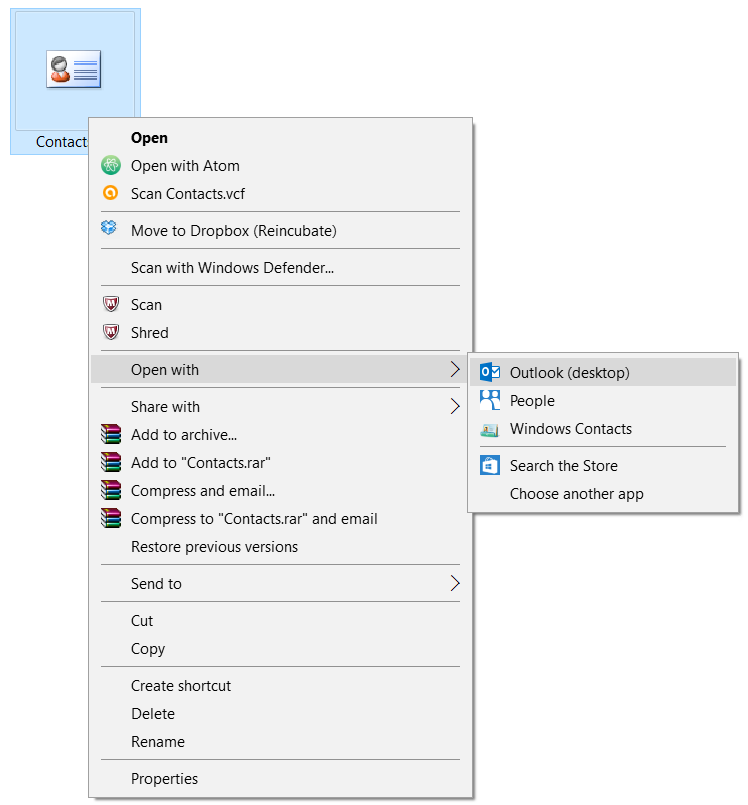Image resolution: width=748 pixels, height=805 pixels.
Task: Click the WinRAR icon beside Add to archive
Action: [x=111, y=434]
